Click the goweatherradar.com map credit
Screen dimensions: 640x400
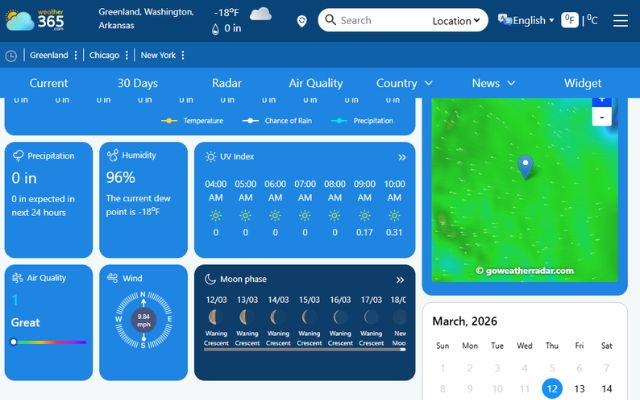524,271
